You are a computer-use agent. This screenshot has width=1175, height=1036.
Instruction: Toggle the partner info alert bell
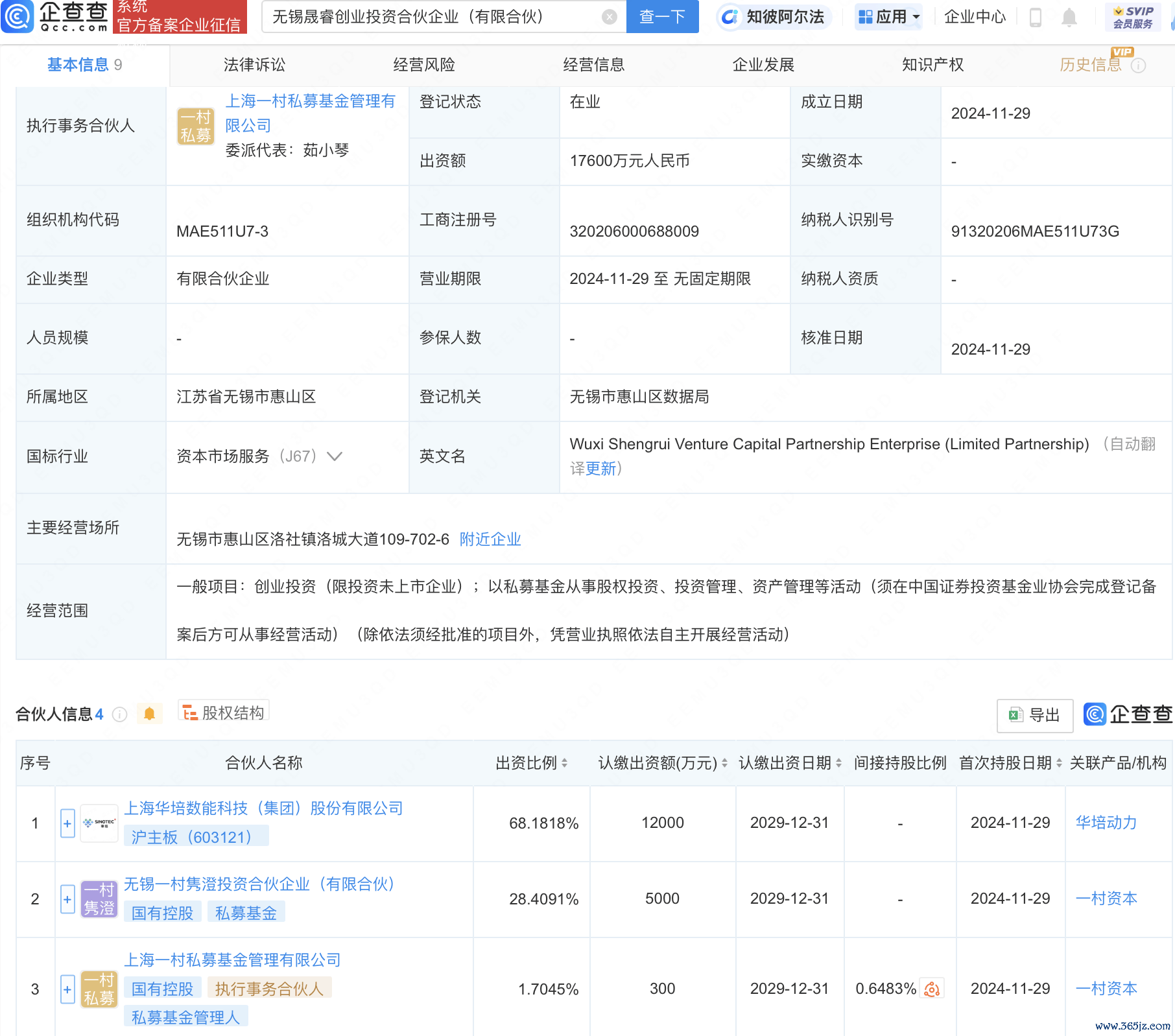149,714
